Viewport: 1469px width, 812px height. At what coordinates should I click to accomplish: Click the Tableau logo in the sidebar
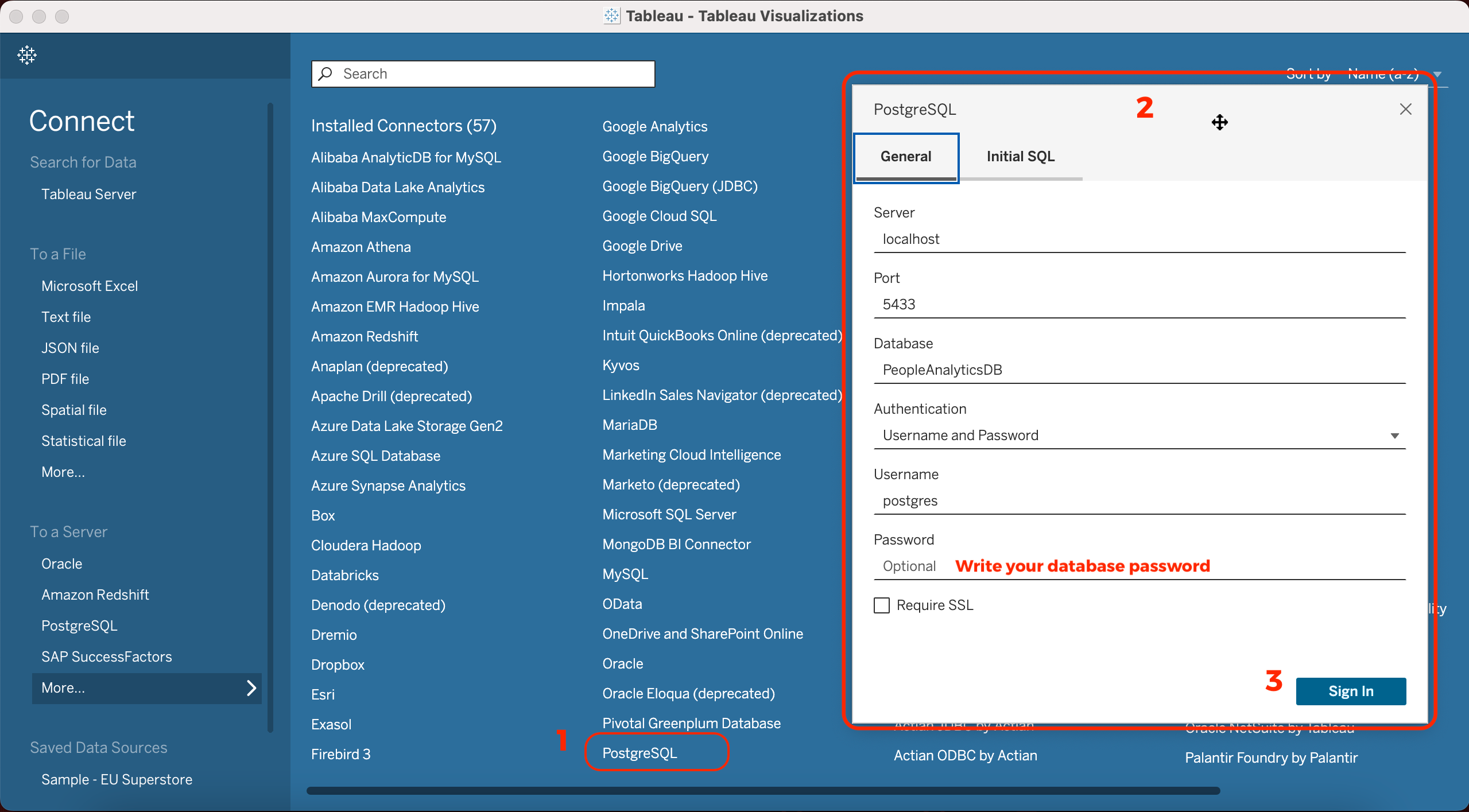(26, 55)
